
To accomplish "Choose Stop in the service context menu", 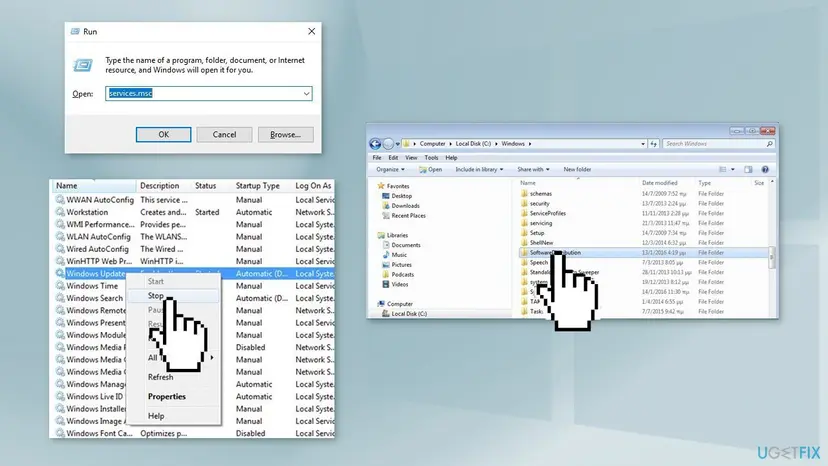I will 174,296.
